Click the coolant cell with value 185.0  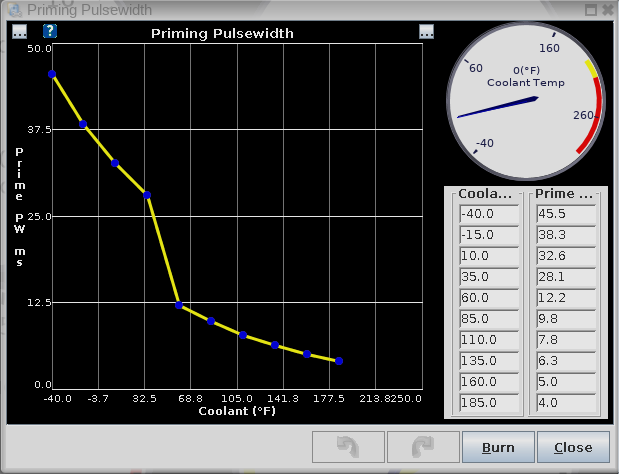(x=487, y=403)
